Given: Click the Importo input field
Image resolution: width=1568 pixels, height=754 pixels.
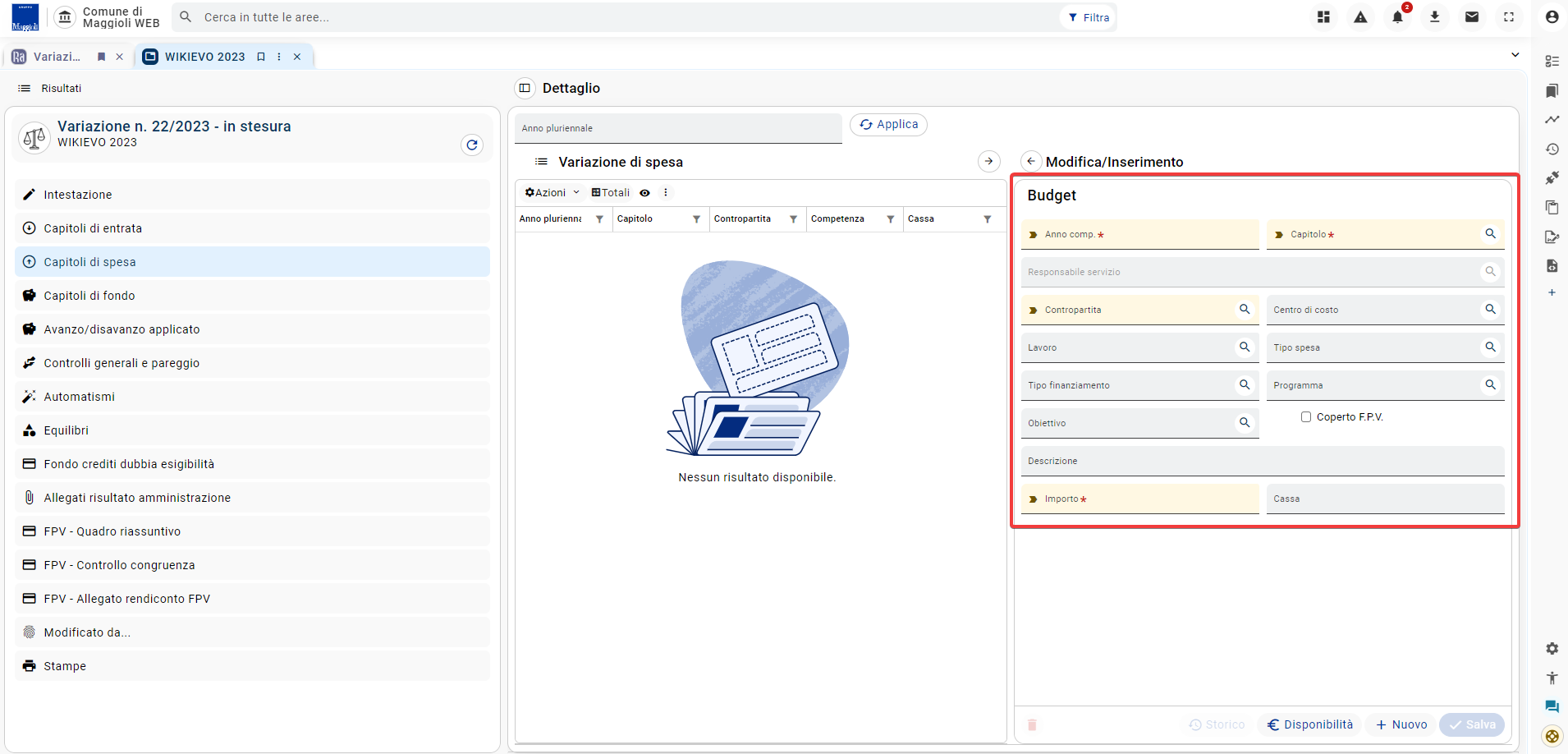Looking at the screenshot, I should point(1139,499).
